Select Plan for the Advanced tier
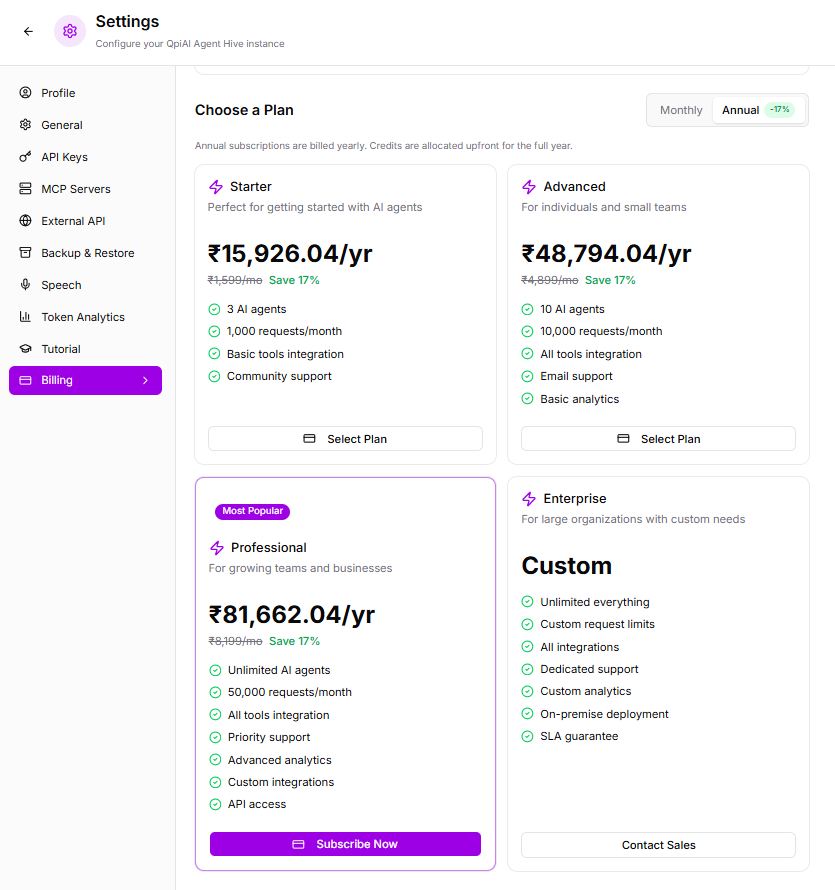 click(658, 439)
